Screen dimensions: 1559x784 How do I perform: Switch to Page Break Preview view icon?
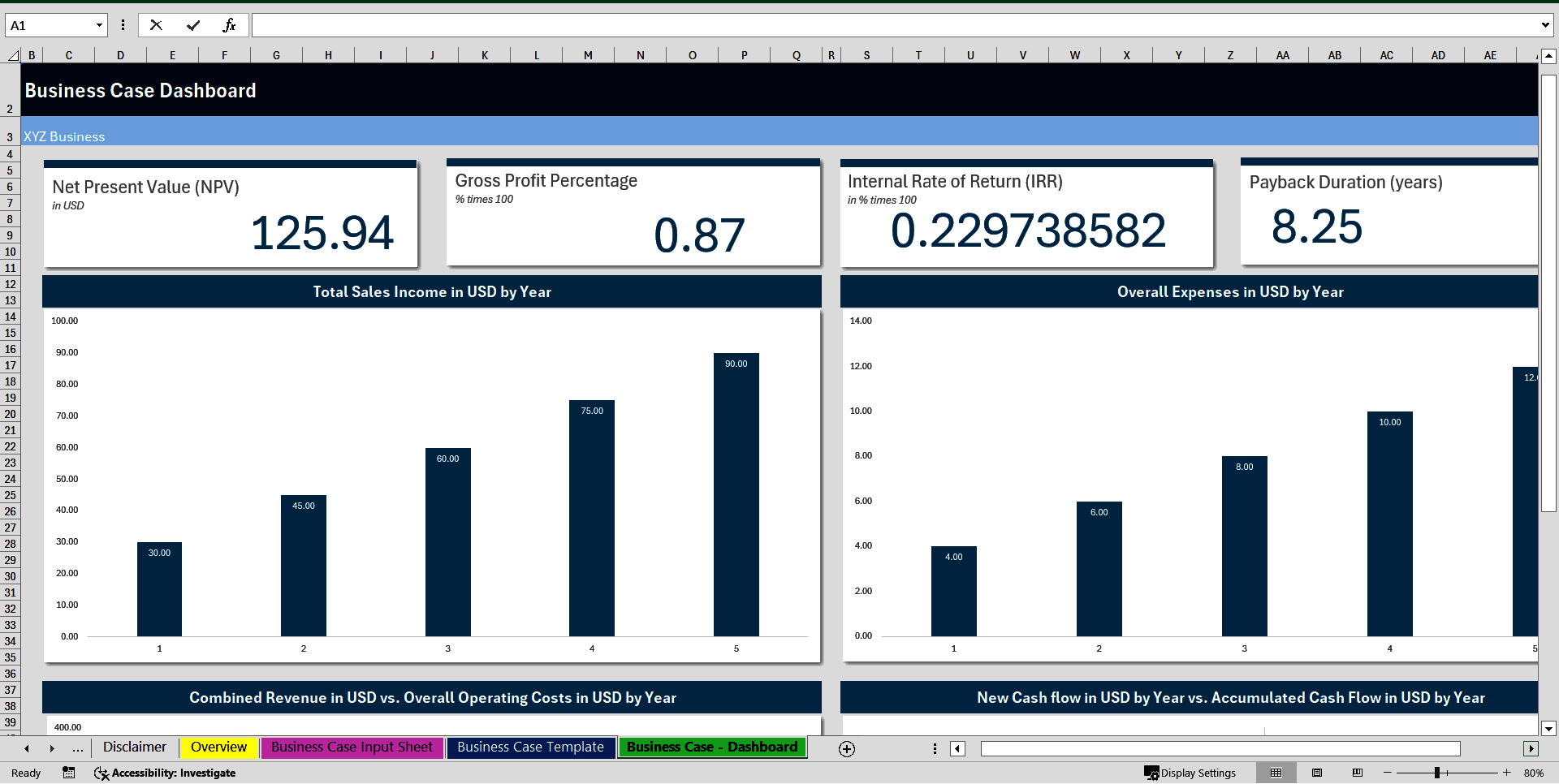[x=1355, y=773]
